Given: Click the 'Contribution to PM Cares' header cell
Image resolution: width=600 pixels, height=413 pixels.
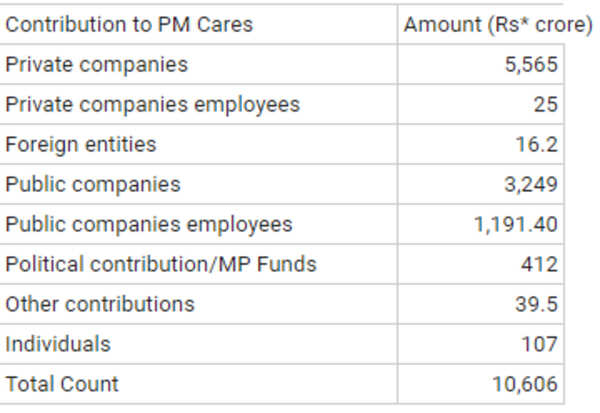Looking at the screenshot, I should tap(129, 25).
